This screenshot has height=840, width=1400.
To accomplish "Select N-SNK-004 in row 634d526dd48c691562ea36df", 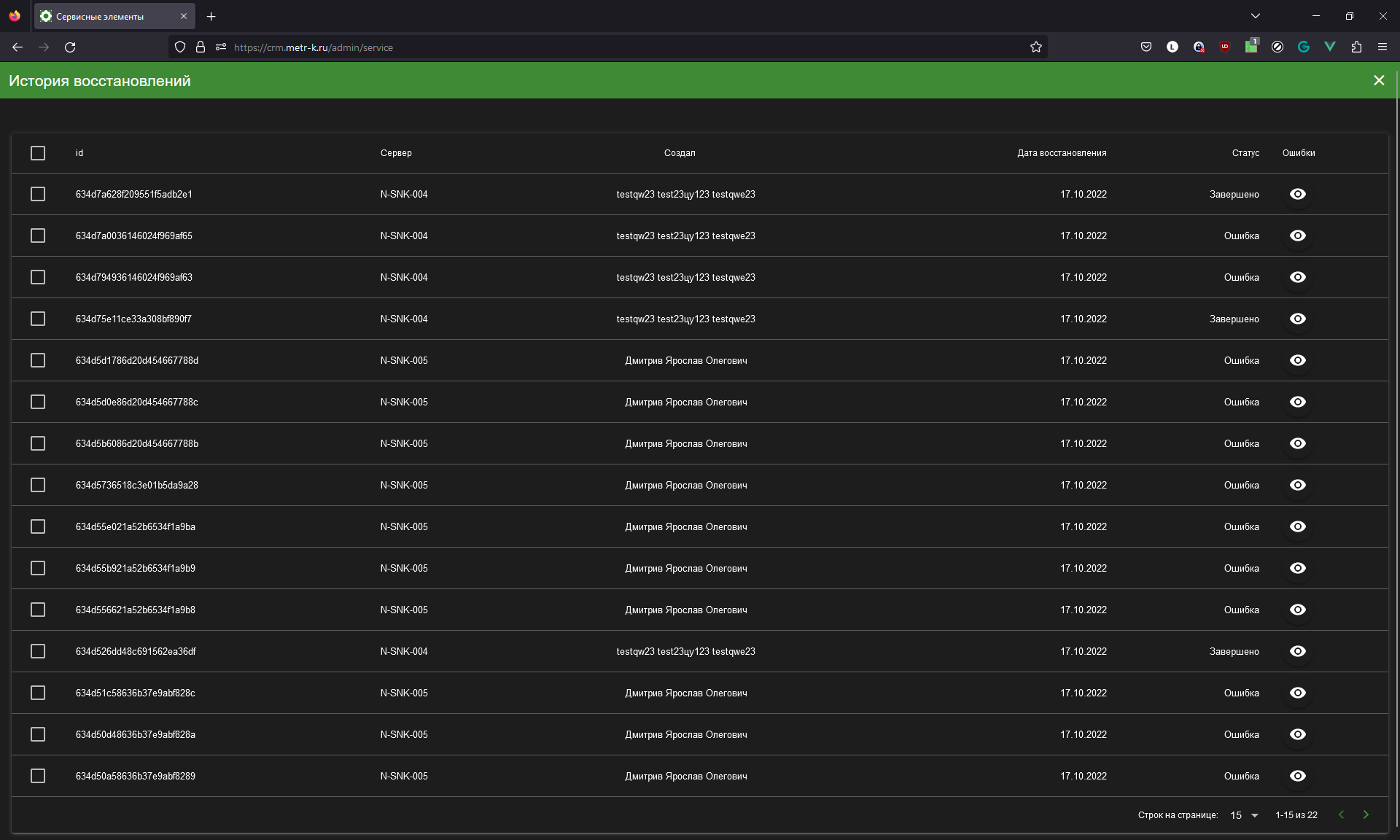I will click(x=404, y=651).
